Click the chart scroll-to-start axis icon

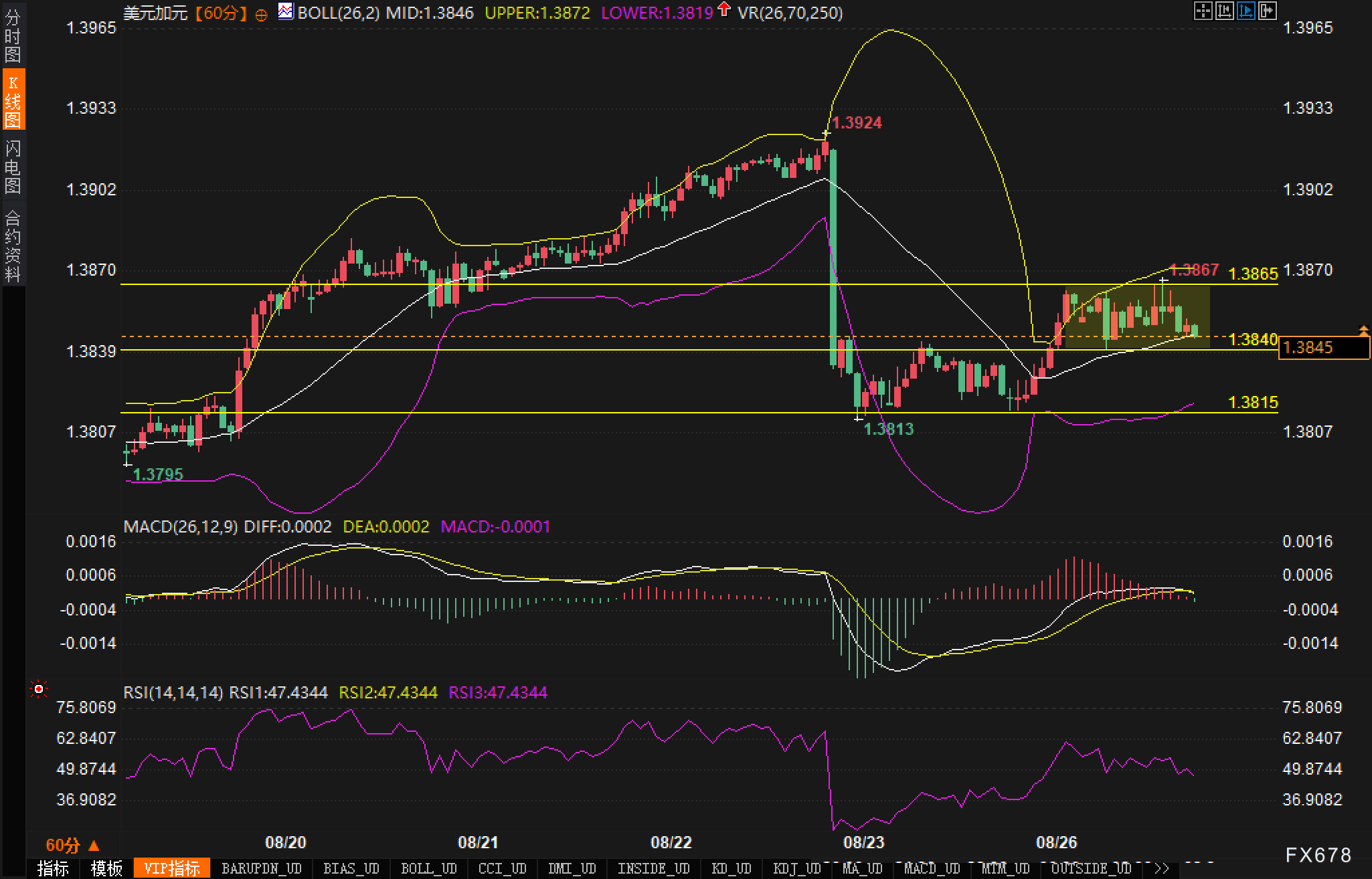(1225, 11)
